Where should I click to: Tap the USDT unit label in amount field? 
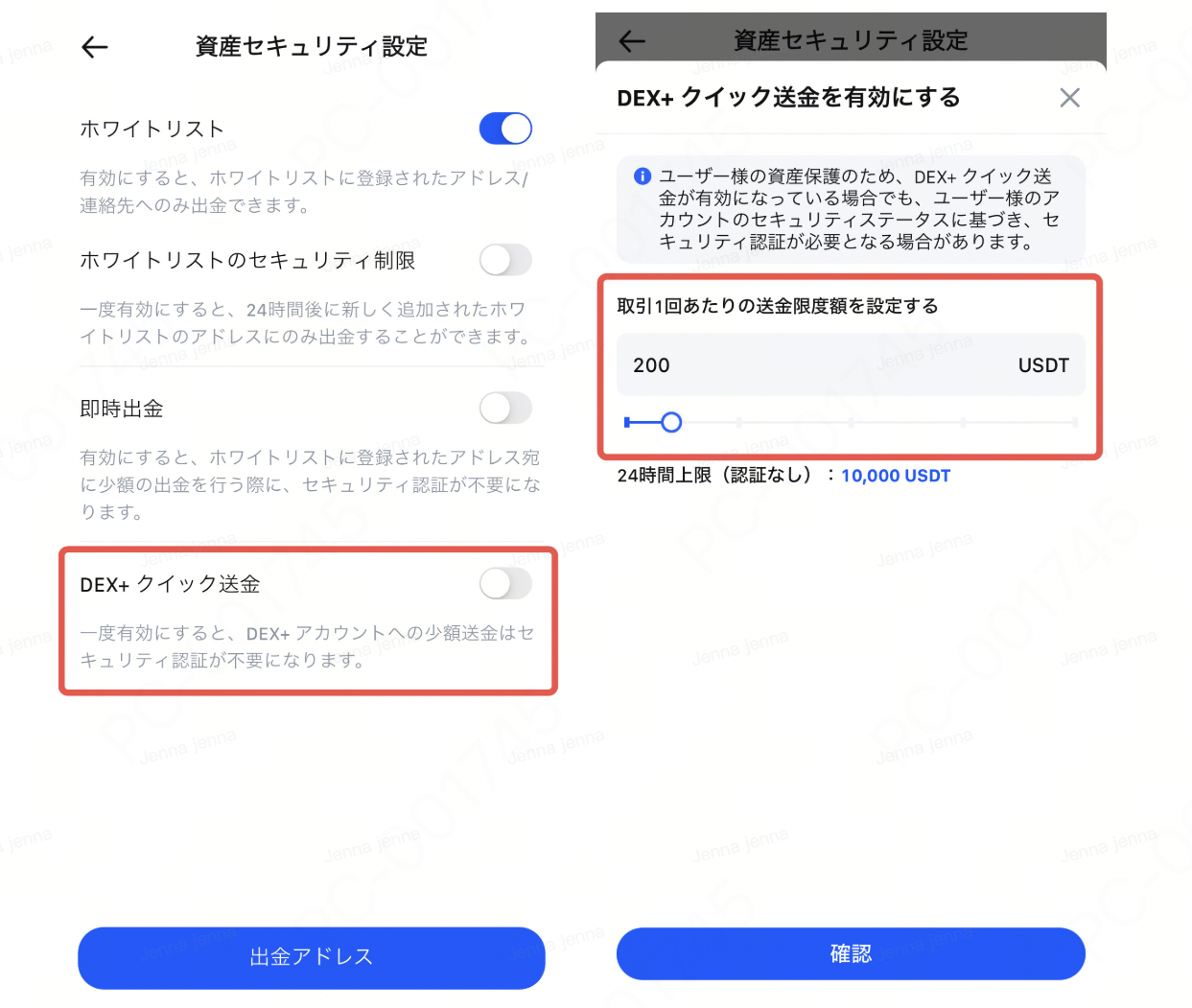point(1043,365)
